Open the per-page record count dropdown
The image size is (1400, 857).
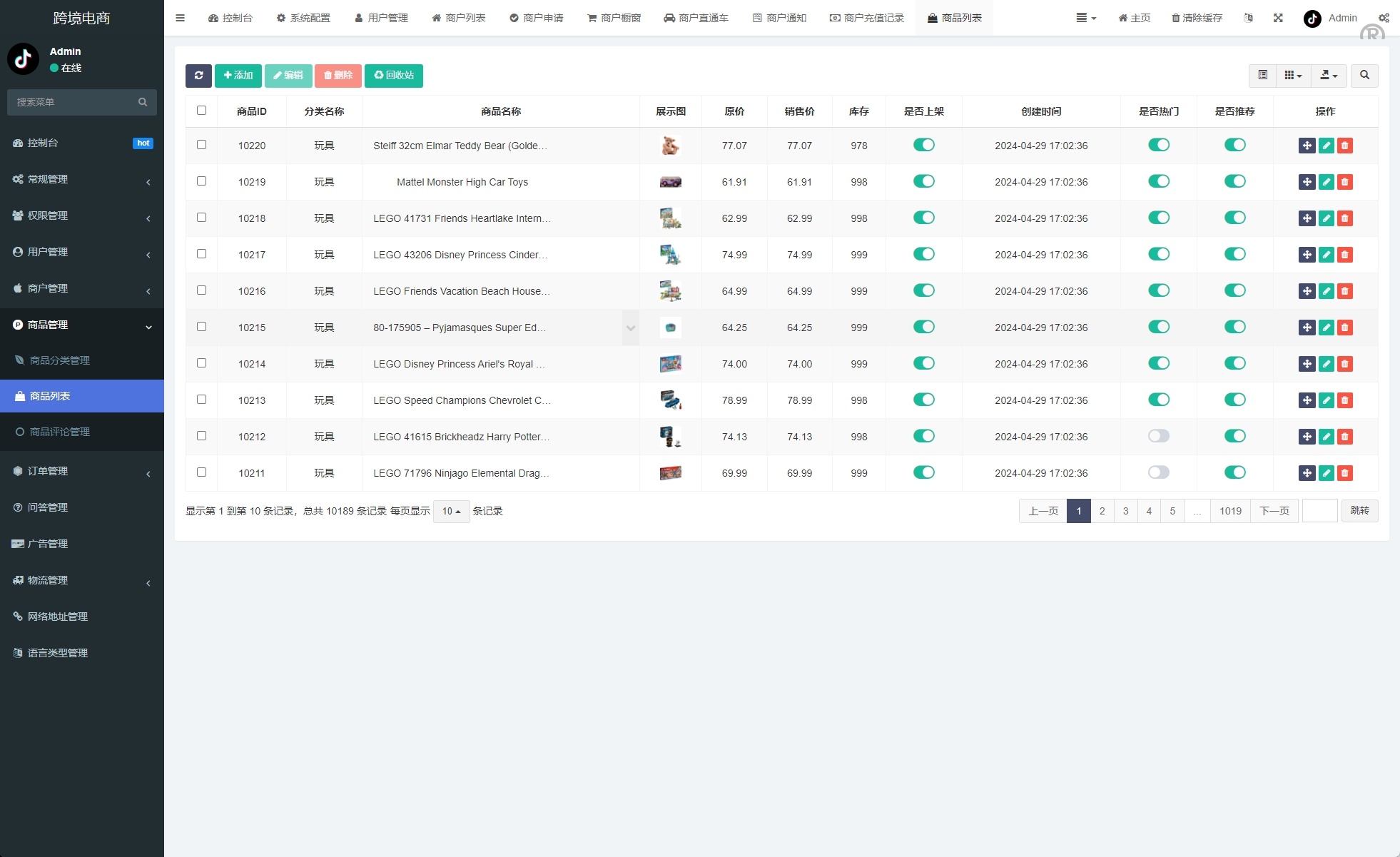click(450, 511)
